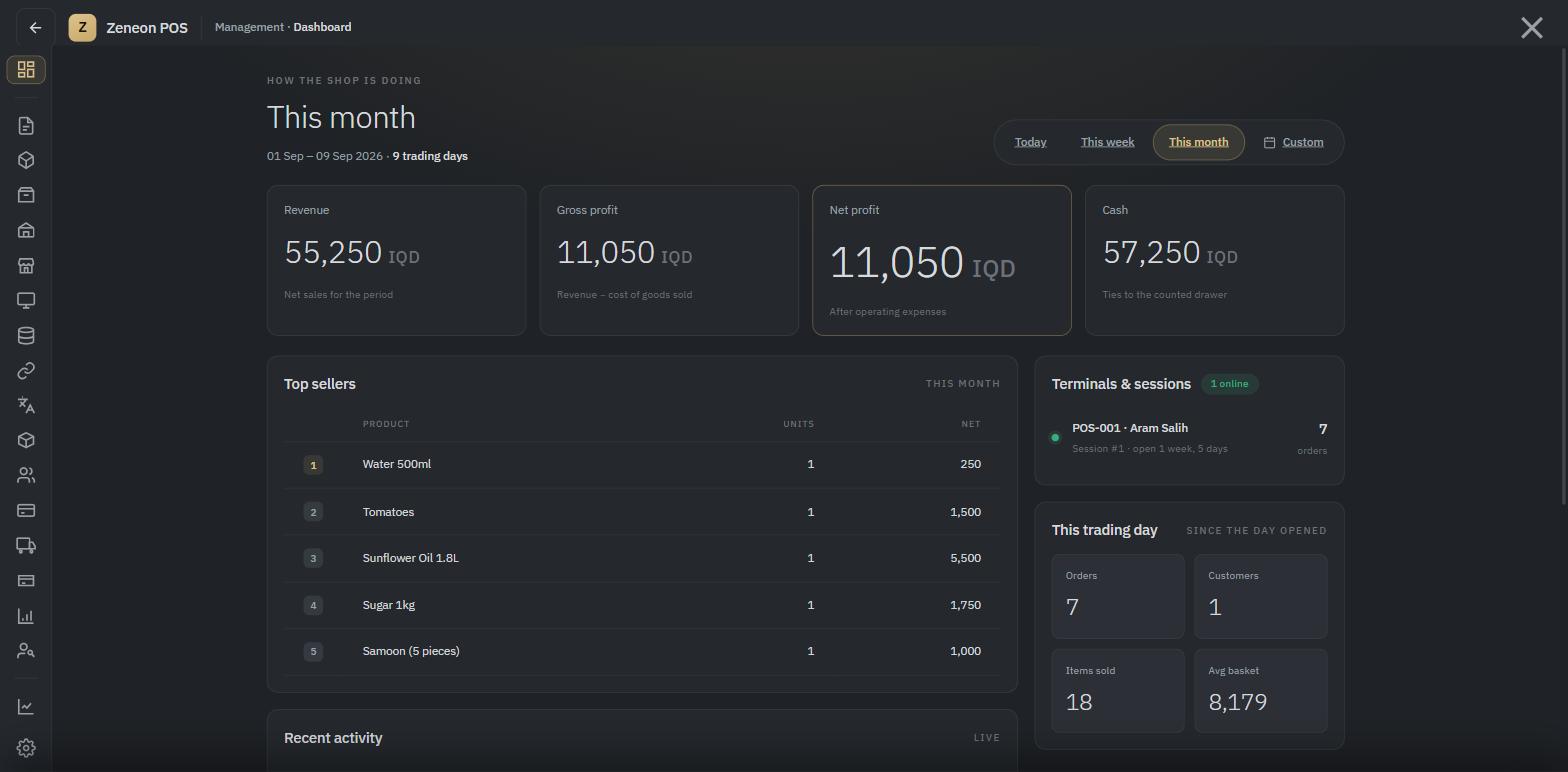Open the Cash card
Viewport: 1568px width, 772px height.
tap(1214, 260)
